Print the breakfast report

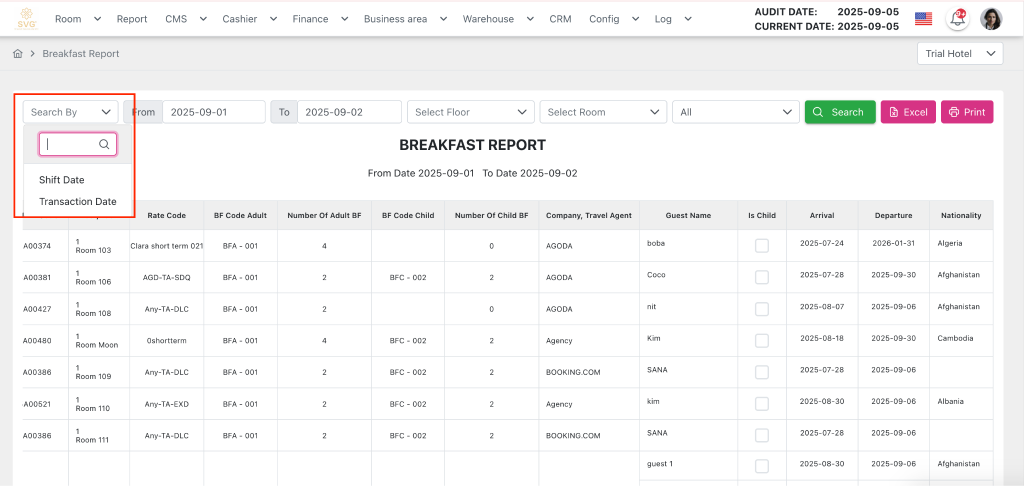click(966, 112)
